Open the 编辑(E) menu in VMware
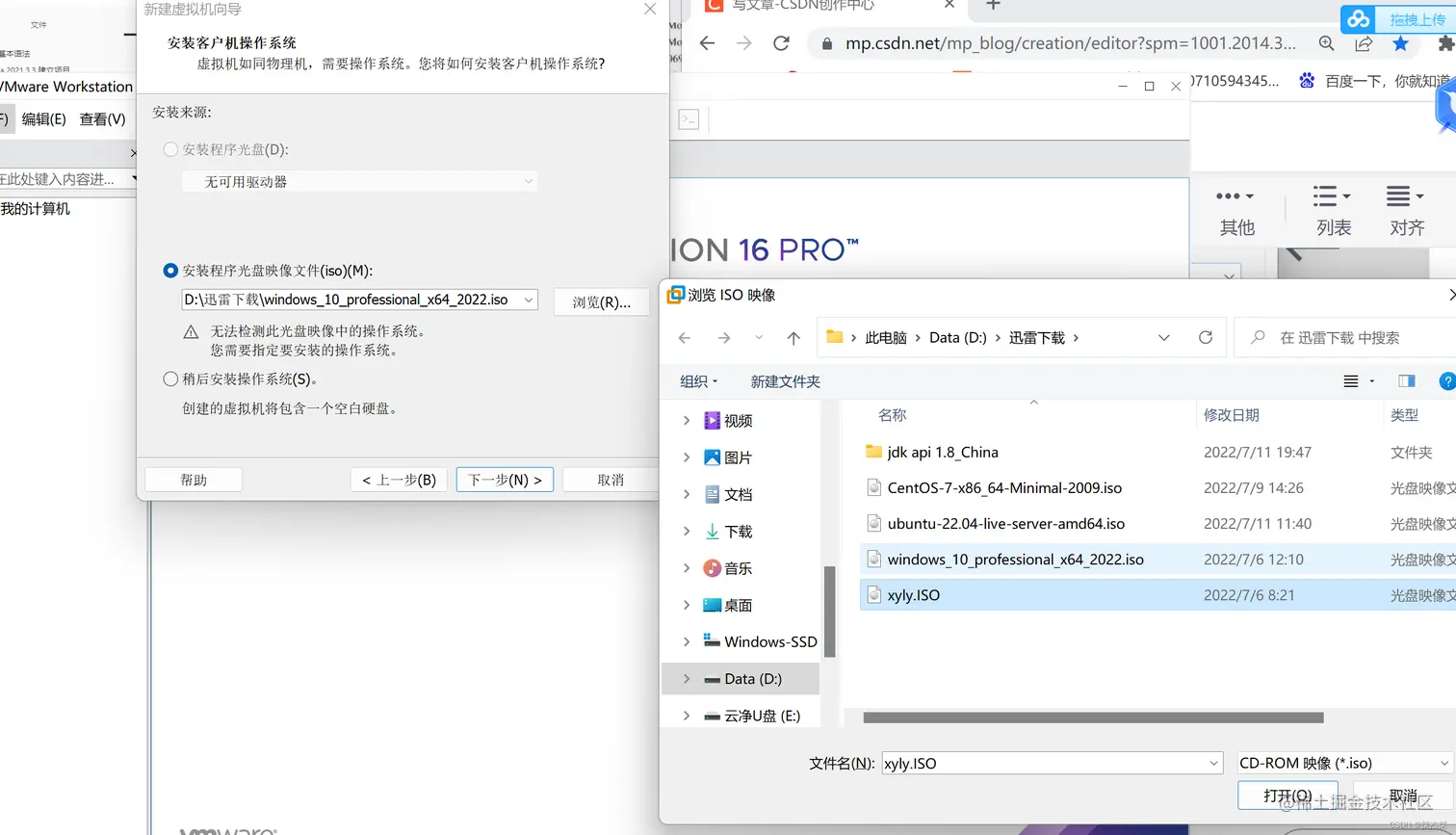1456x835 pixels. [x=44, y=119]
